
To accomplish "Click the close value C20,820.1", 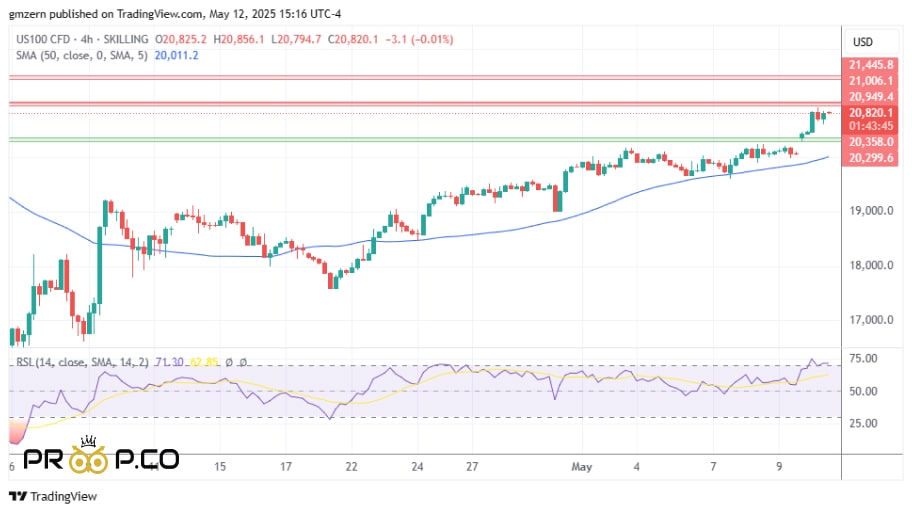I will tap(352, 39).
